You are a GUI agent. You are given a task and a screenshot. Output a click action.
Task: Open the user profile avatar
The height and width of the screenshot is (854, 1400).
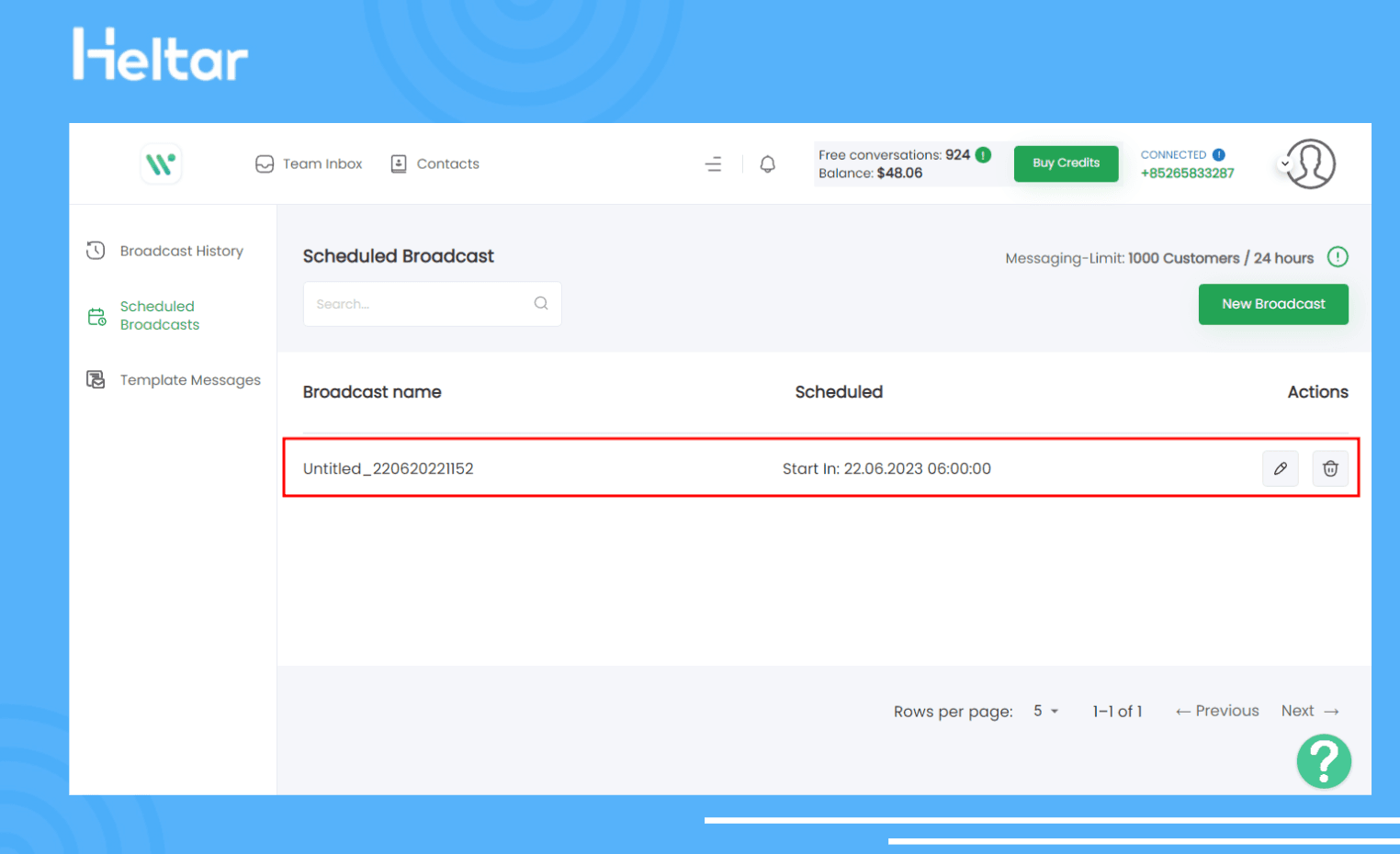[x=1311, y=163]
